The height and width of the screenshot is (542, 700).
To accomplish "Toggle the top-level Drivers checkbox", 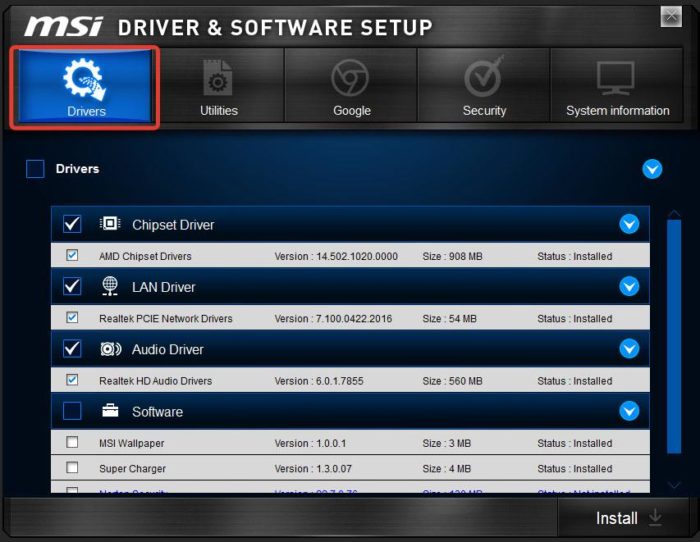I will click(35, 169).
